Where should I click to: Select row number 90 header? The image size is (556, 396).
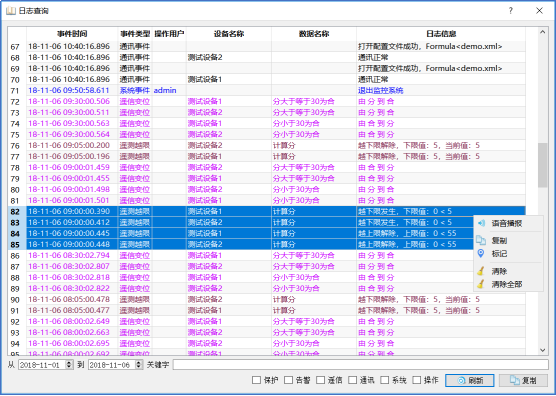click(x=17, y=299)
